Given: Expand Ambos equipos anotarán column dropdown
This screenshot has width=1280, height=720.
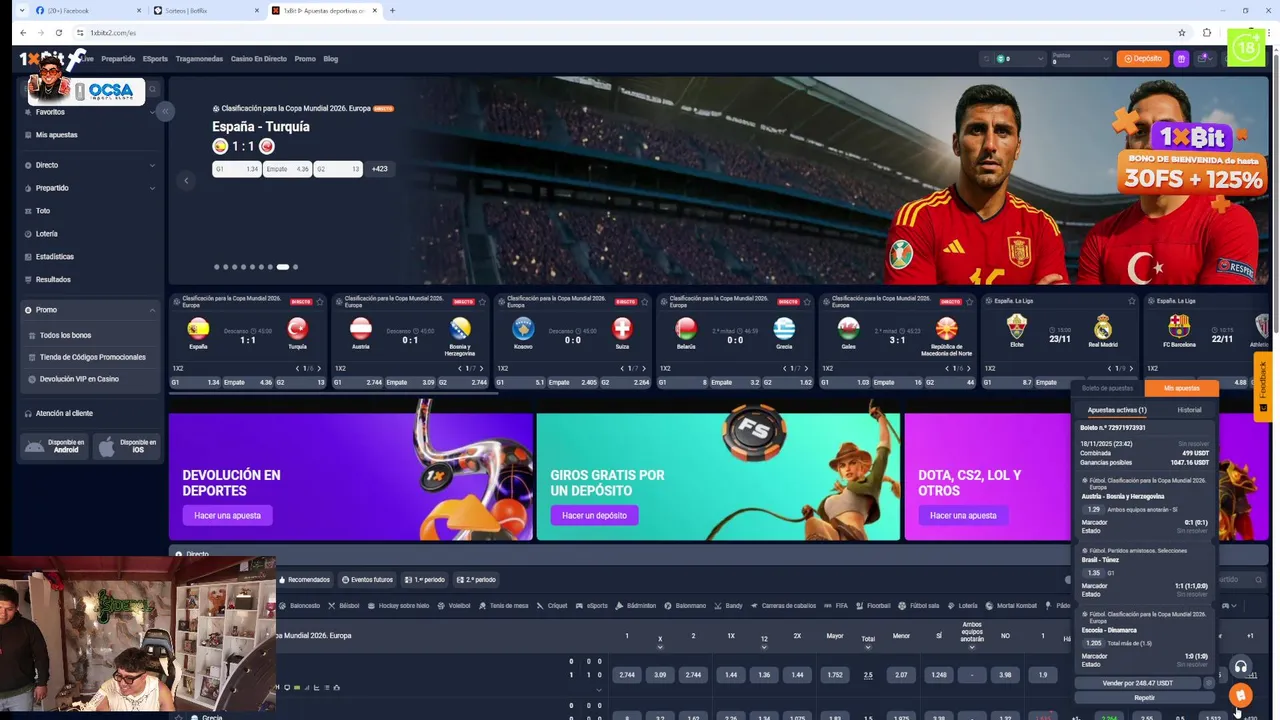Looking at the screenshot, I should pos(972,647).
